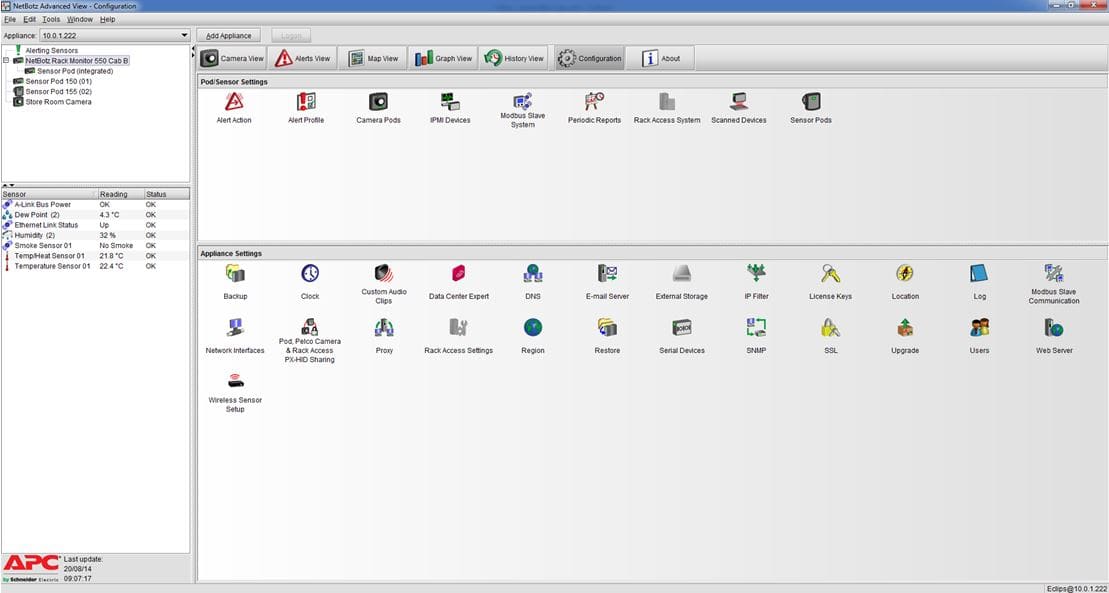Collapse the NetBotz Rack Monitor 550 tree node
The image size is (1109, 593).
[6, 61]
